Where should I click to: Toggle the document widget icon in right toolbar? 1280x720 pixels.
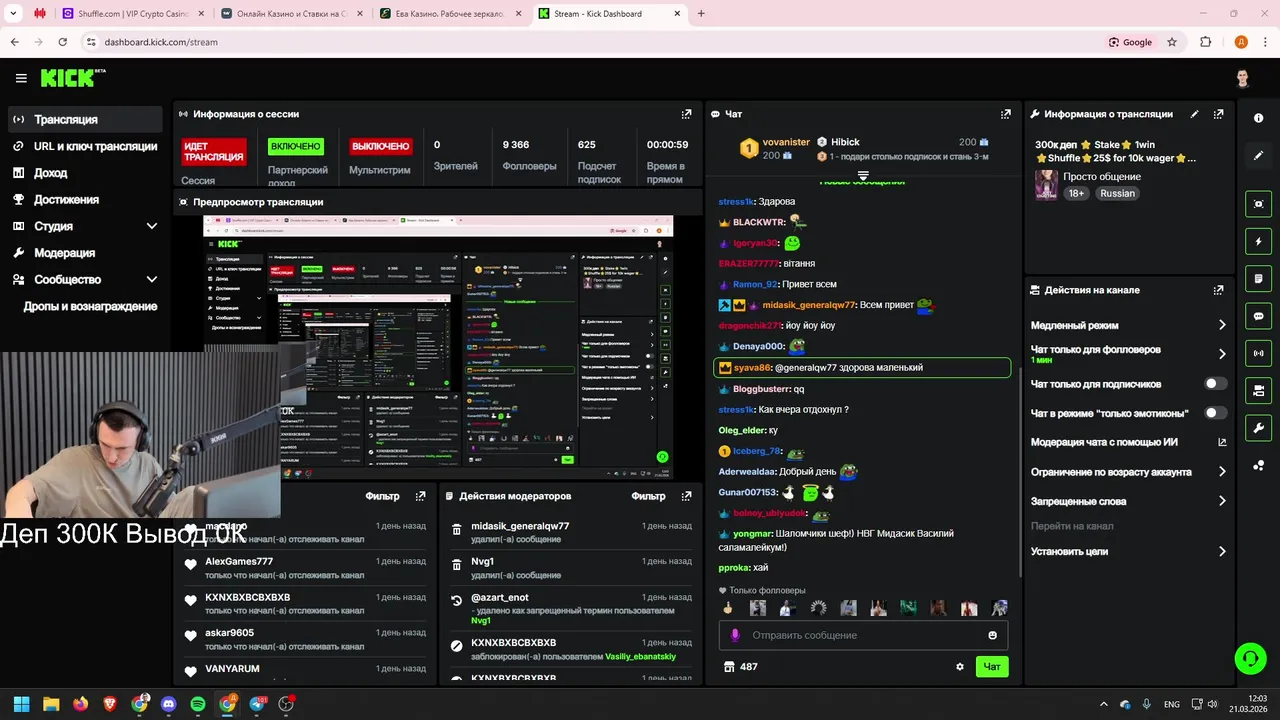(x=1258, y=278)
